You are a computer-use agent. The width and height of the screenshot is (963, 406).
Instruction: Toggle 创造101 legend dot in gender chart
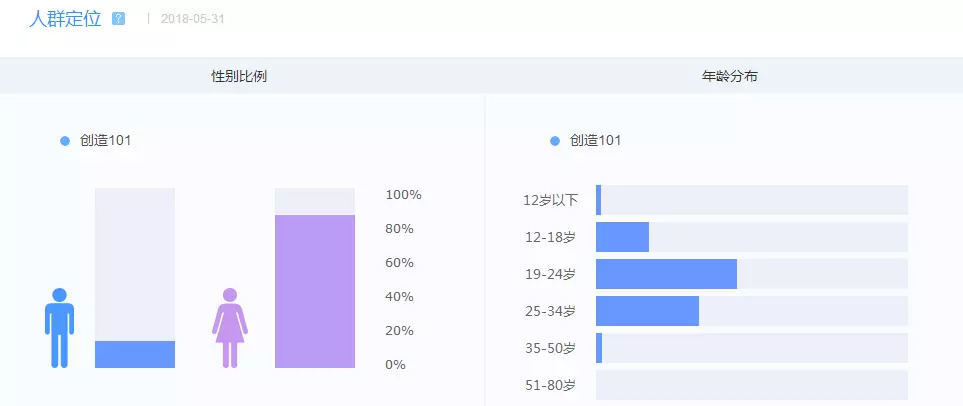[65, 141]
